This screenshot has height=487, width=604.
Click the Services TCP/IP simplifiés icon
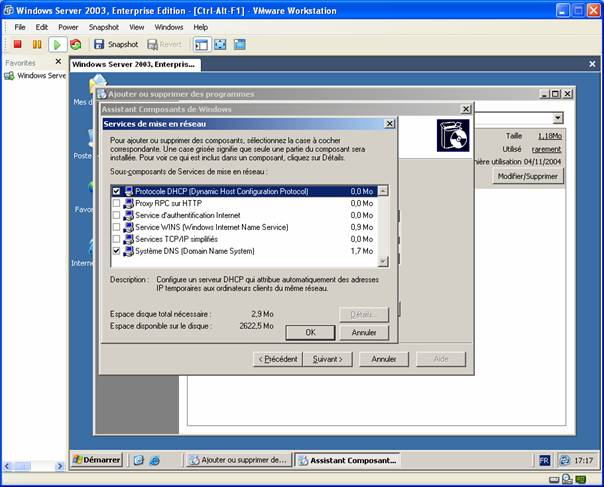(x=128, y=239)
